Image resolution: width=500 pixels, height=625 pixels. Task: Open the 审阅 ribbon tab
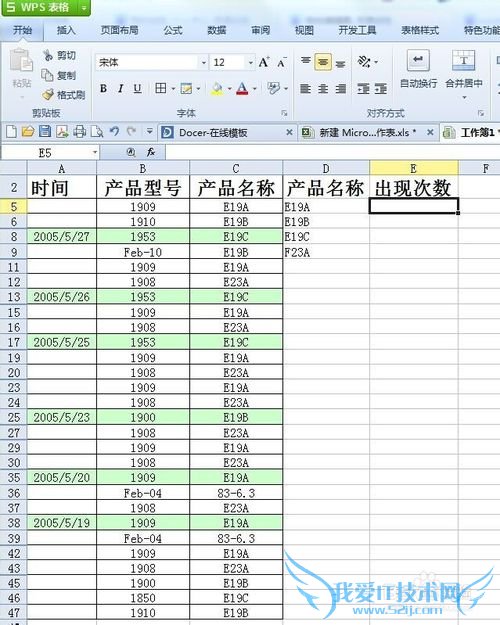click(261, 30)
